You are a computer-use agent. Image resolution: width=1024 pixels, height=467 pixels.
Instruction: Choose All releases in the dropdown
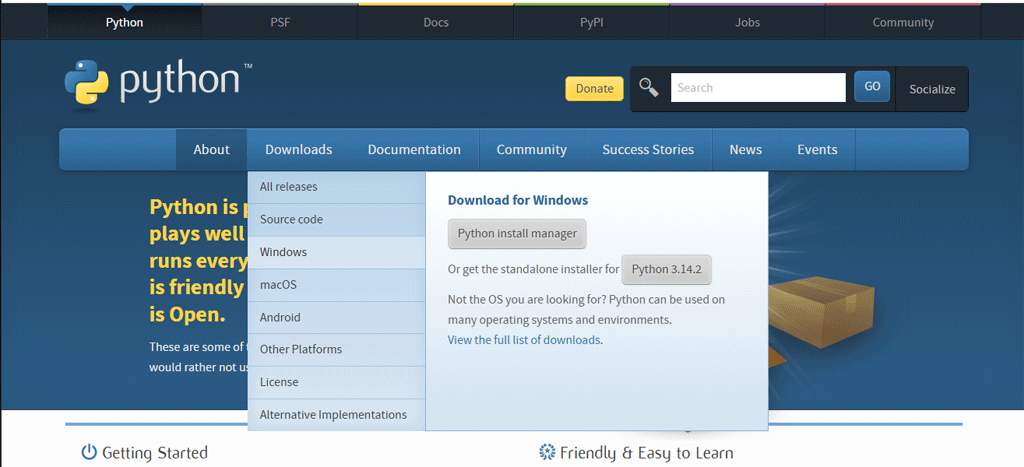pos(288,187)
